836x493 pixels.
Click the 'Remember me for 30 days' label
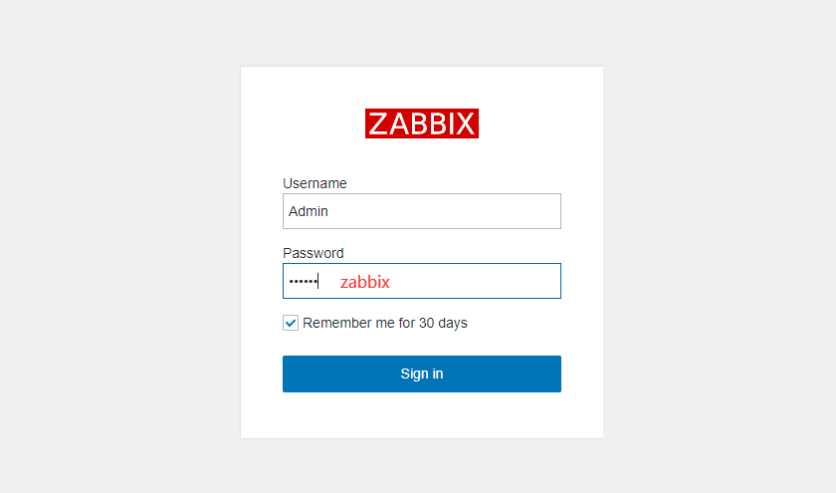tap(385, 323)
